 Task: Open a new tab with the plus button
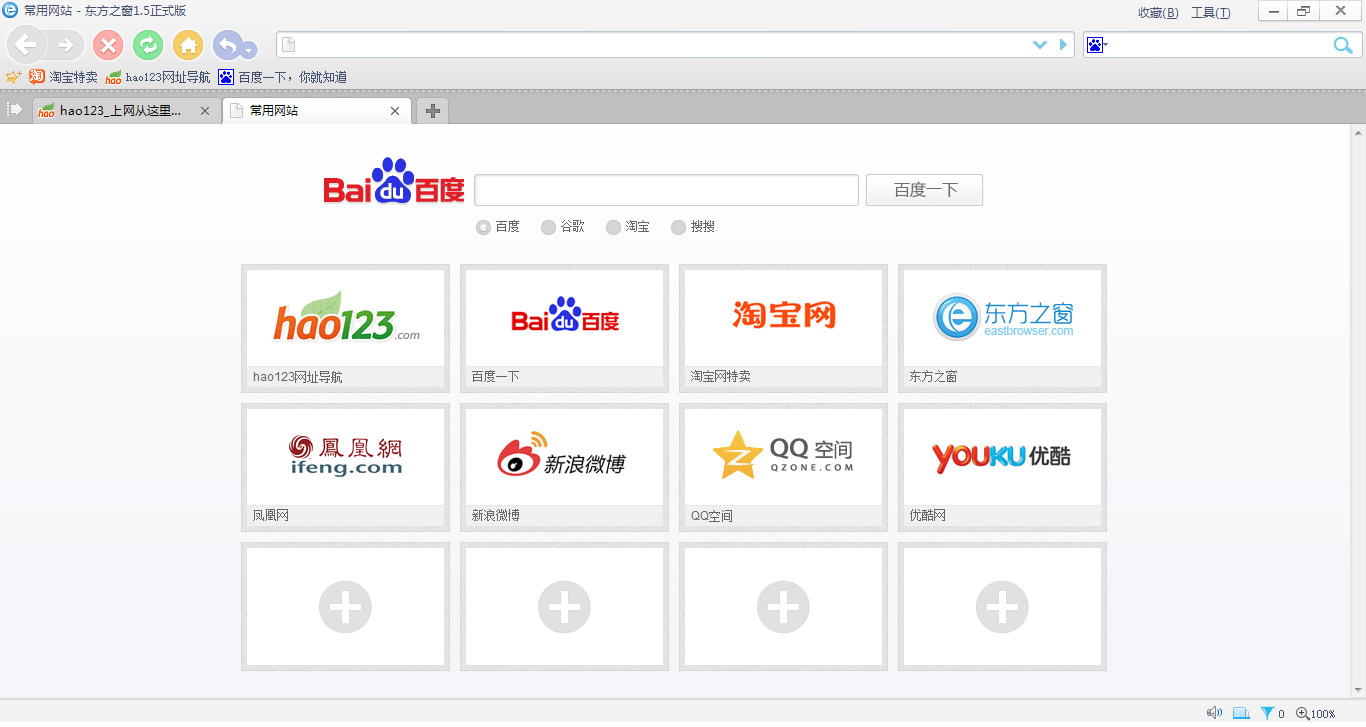(432, 111)
